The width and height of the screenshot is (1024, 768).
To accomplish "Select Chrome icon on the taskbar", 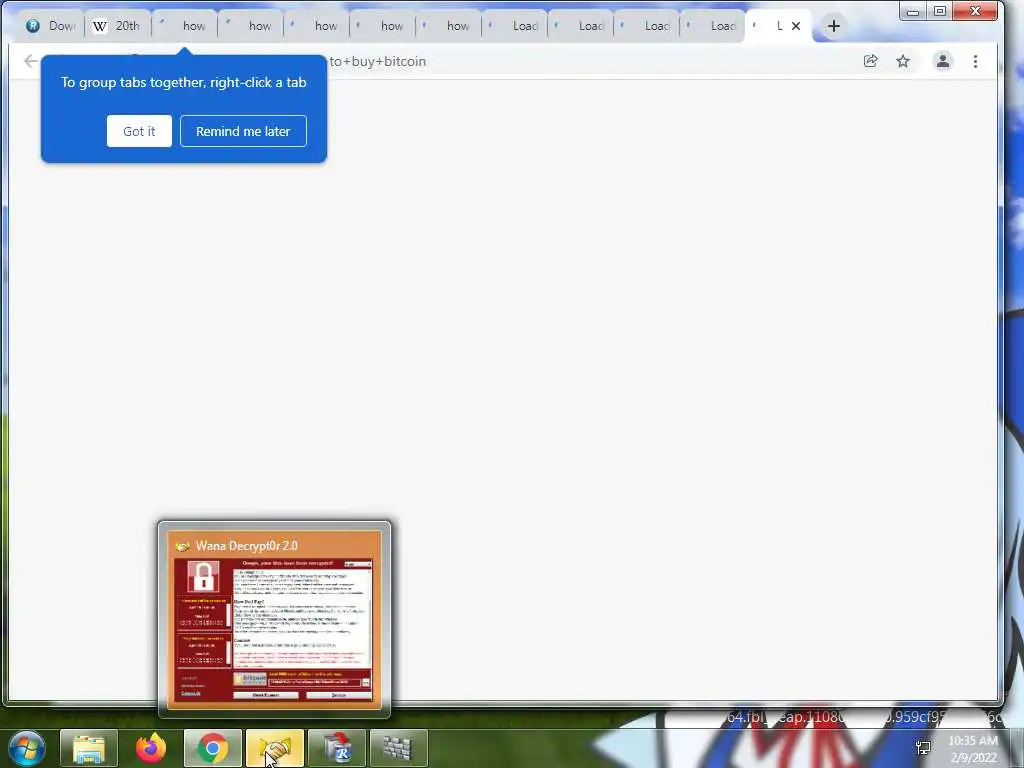I will [x=212, y=748].
